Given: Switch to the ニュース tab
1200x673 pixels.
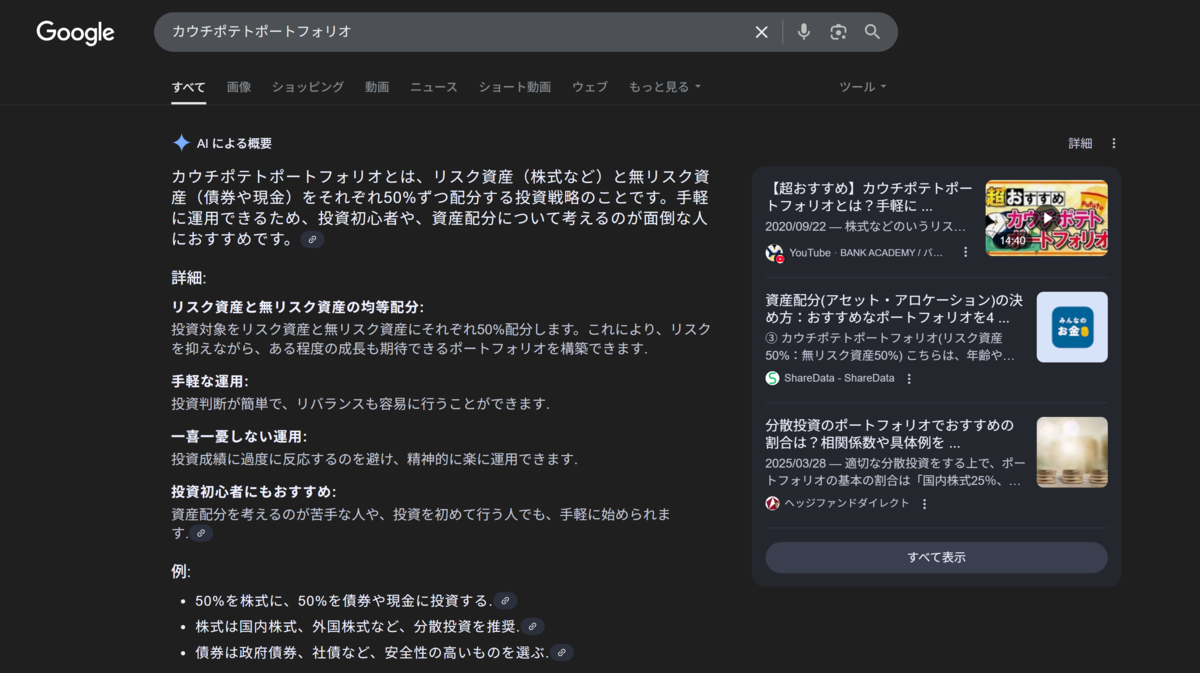Looking at the screenshot, I should (x=434, y=87).
